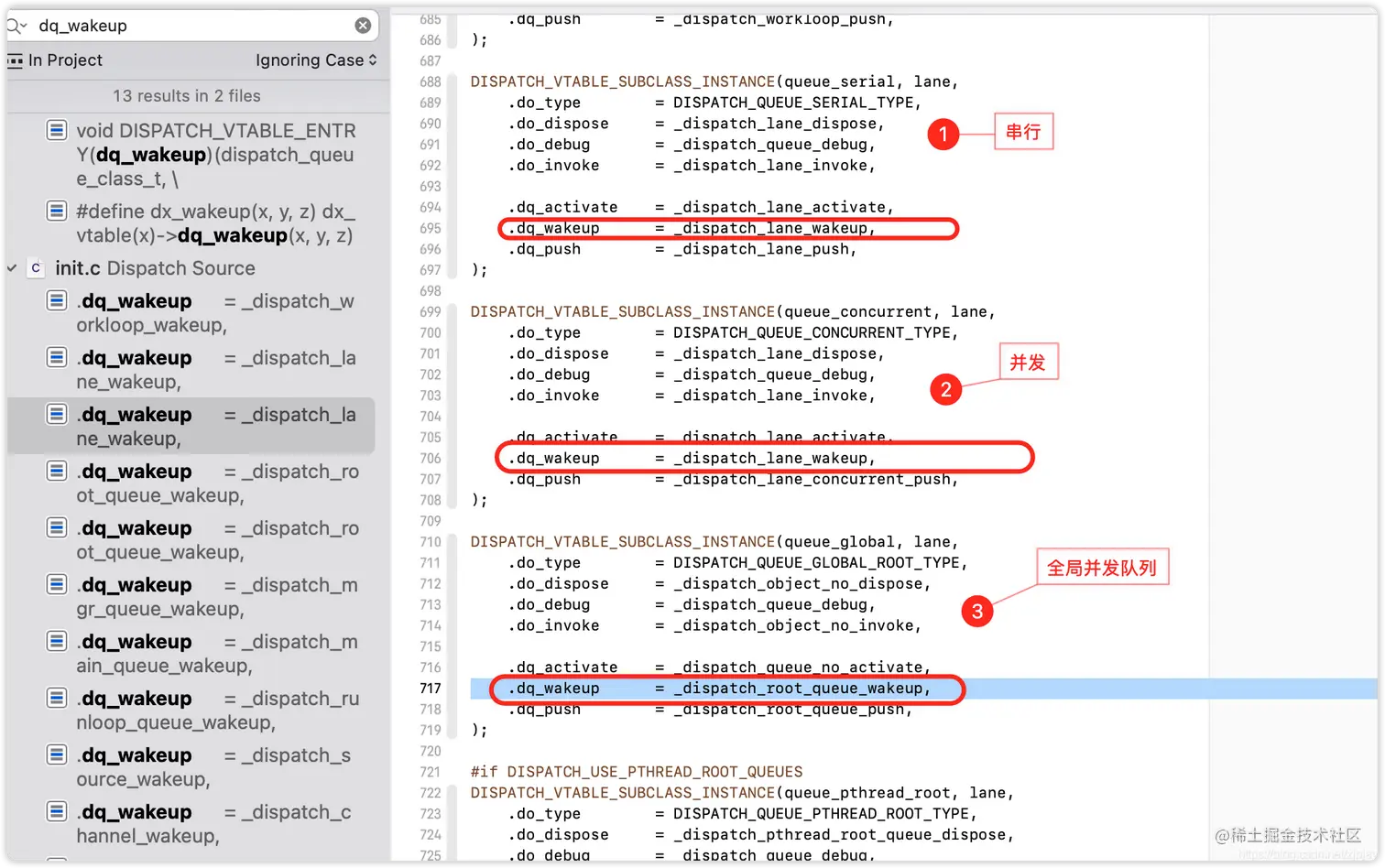The image size is (1385, 868).
Task: Click result icon beside _dispatch_channel_wakeup
Action: [57, 811]
